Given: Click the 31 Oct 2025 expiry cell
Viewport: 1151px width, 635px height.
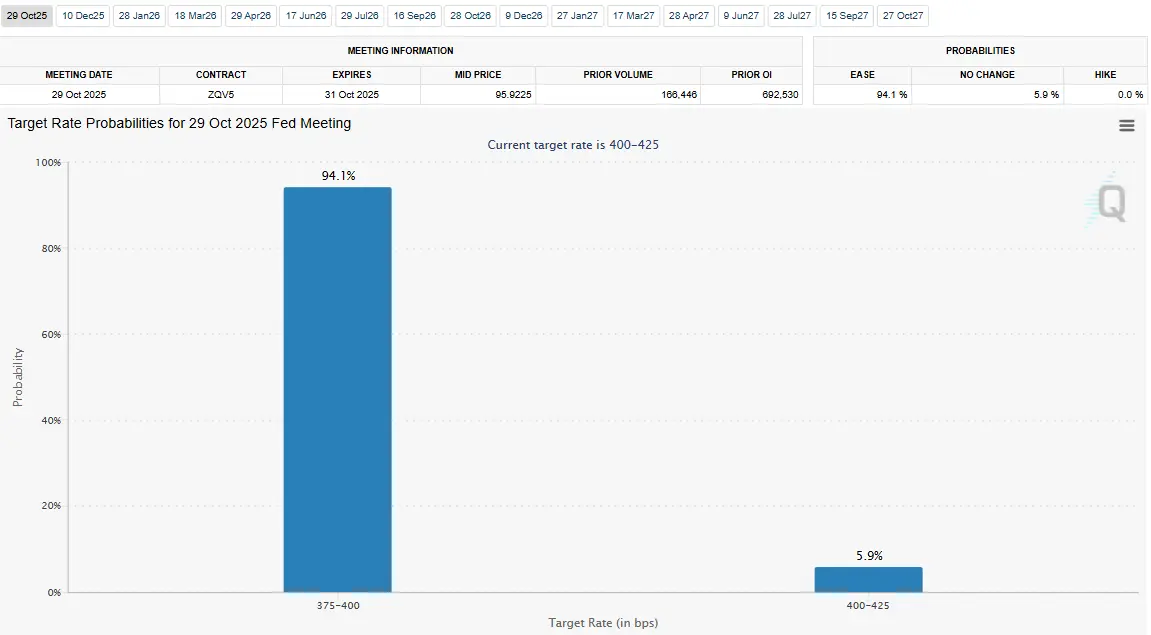Looking at the screenshot, I should tap(352, 95).
